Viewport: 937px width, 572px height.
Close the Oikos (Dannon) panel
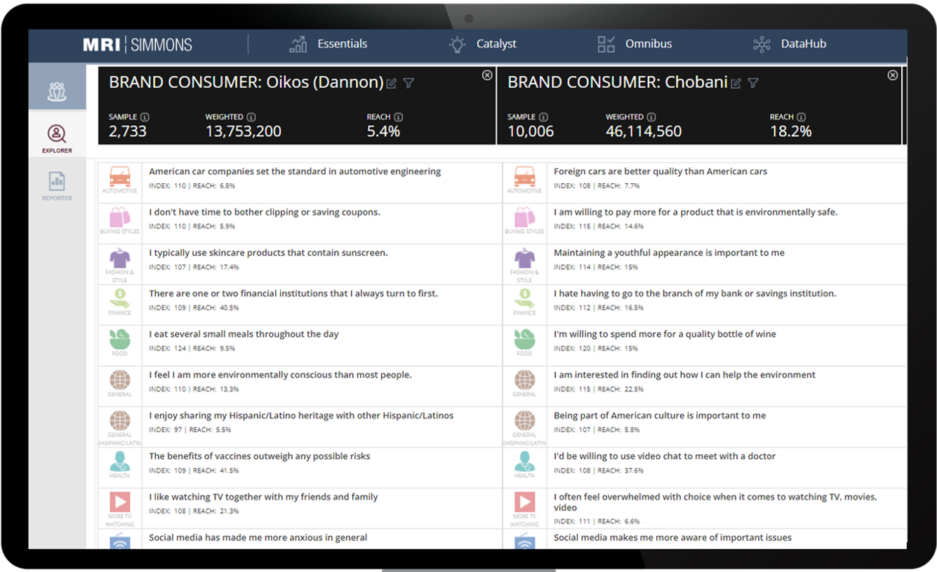coord(487,75)
